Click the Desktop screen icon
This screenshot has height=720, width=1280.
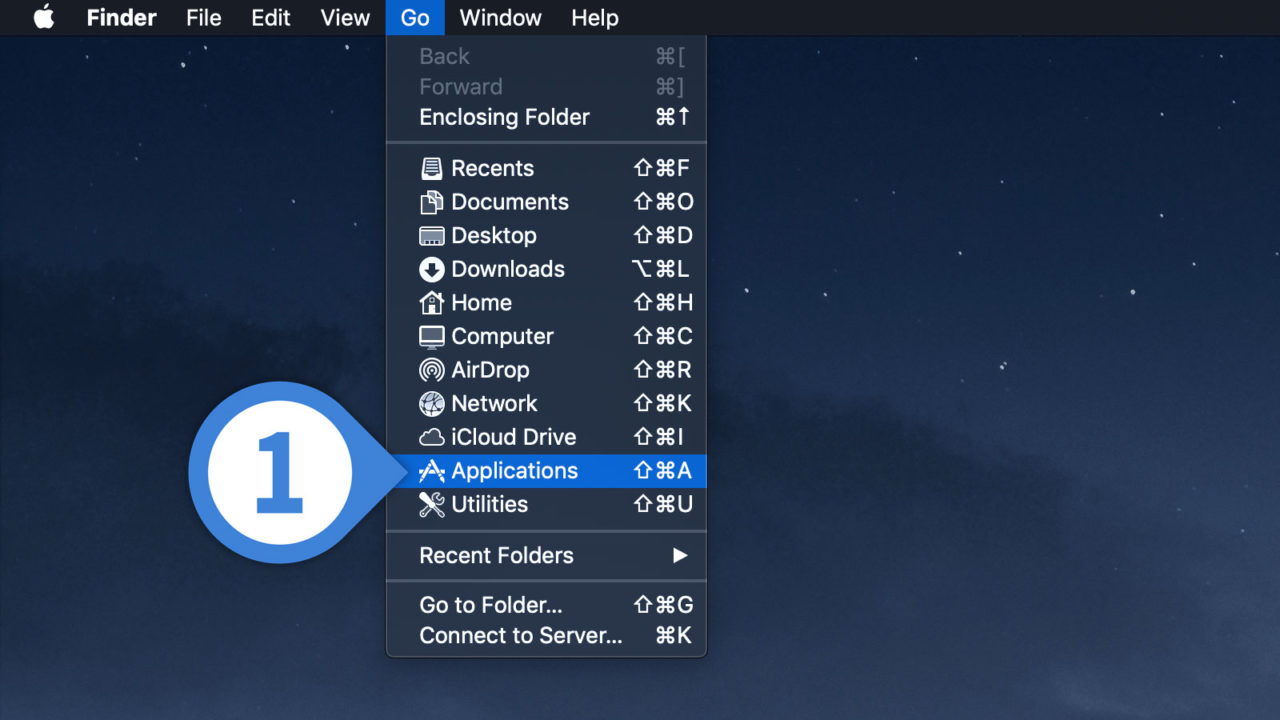431,236
